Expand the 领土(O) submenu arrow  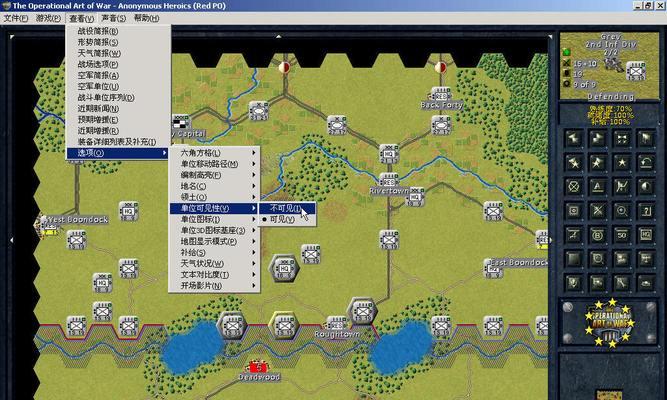pyautogui.click(x=254, y=197)
